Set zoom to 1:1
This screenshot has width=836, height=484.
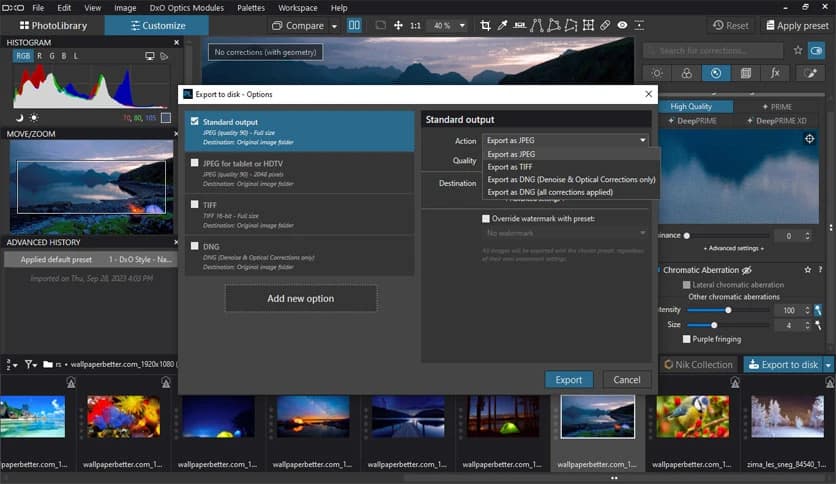click(x=415, y=26)
